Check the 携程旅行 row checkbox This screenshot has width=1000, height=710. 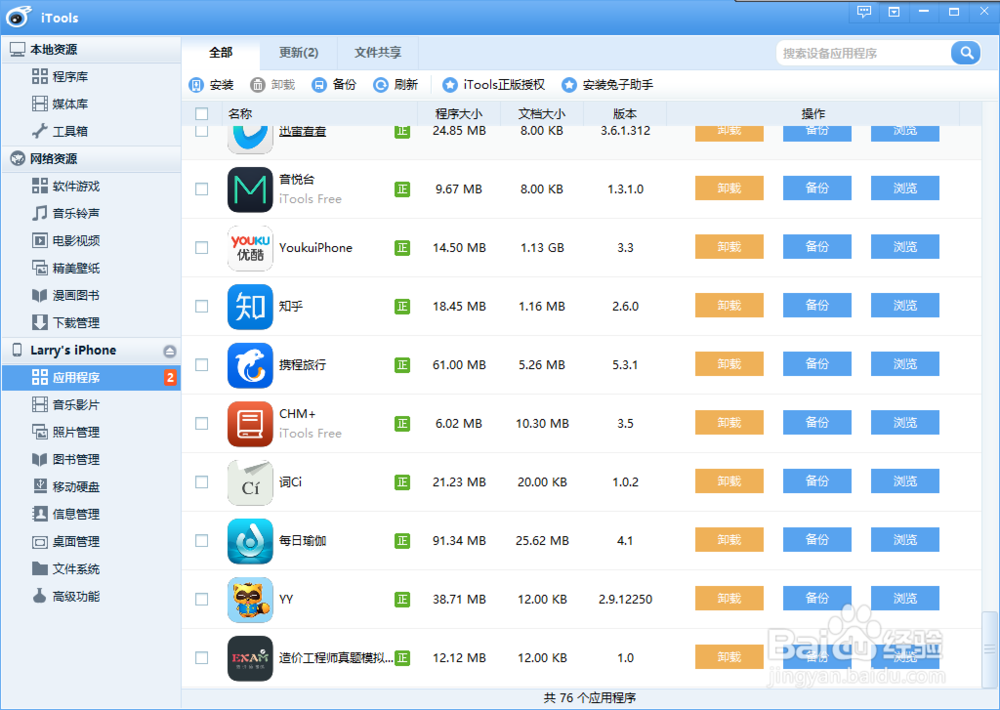point(202,365)
